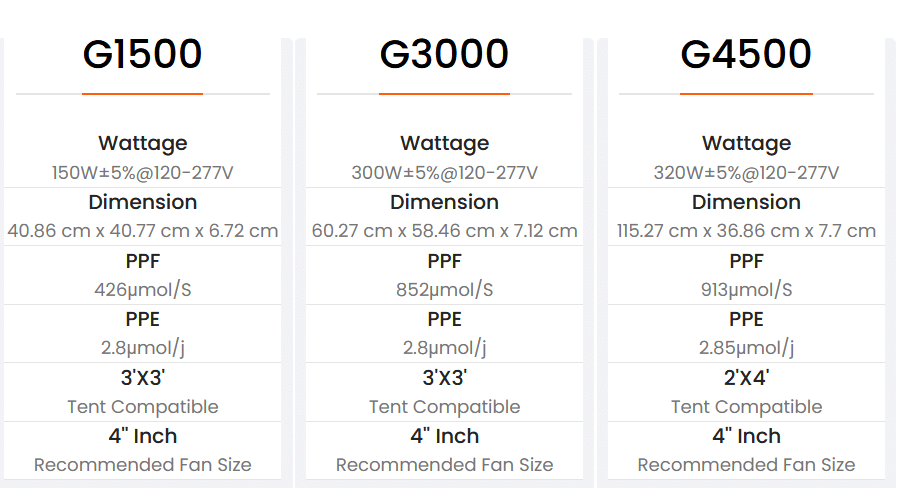Viewport: 897px width, 488px height.
Task: Click the 426µmol/S PPF value
Action: pyautogui.click(x=142, y=289)
